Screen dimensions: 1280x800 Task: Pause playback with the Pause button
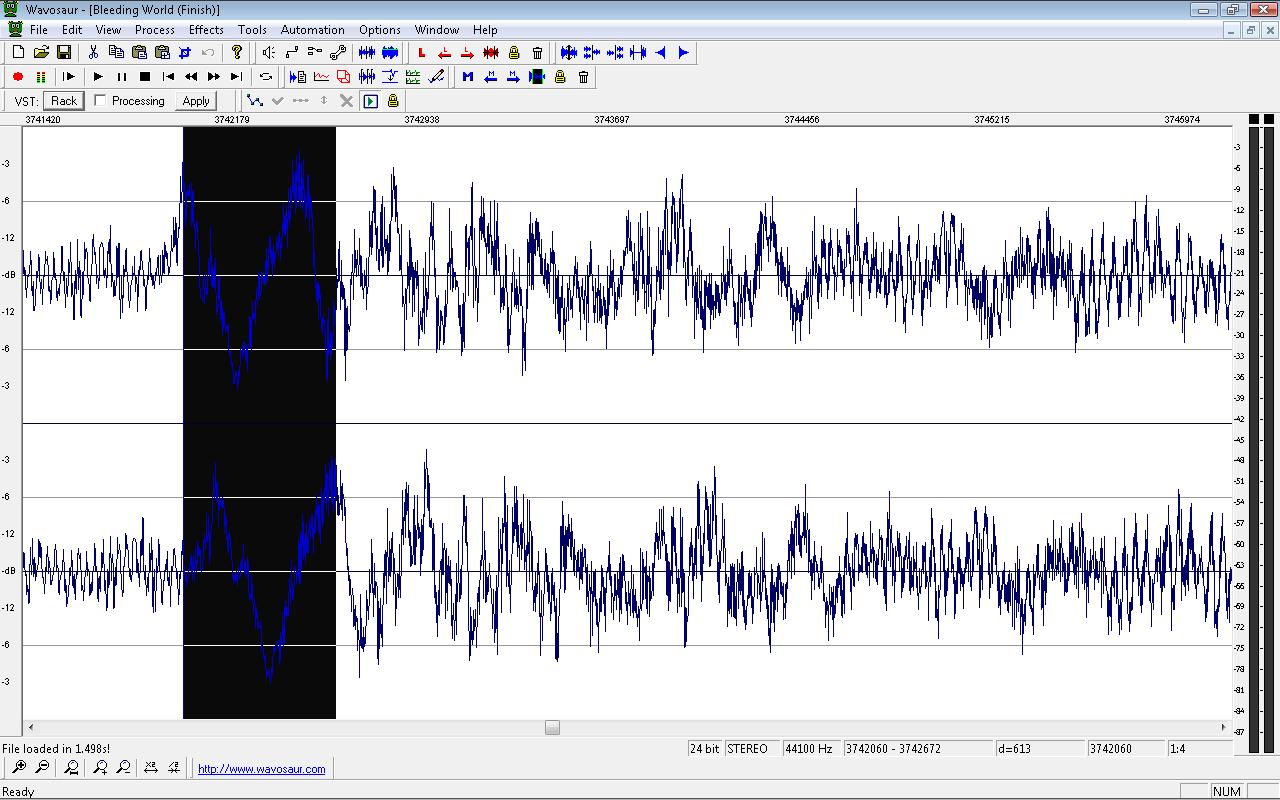tap(121, 77)
